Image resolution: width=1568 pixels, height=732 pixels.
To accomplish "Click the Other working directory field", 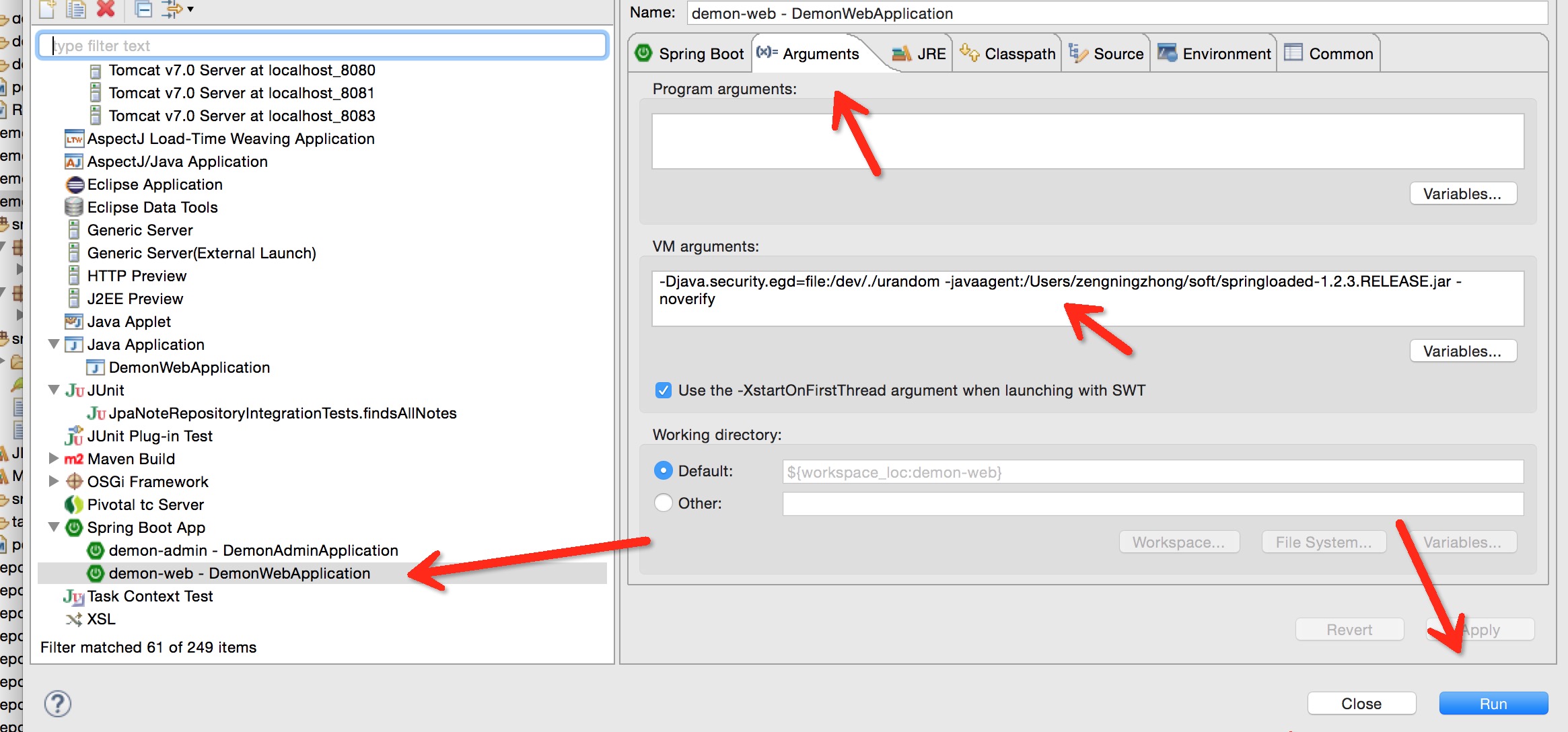I will tap(1153, 504).
